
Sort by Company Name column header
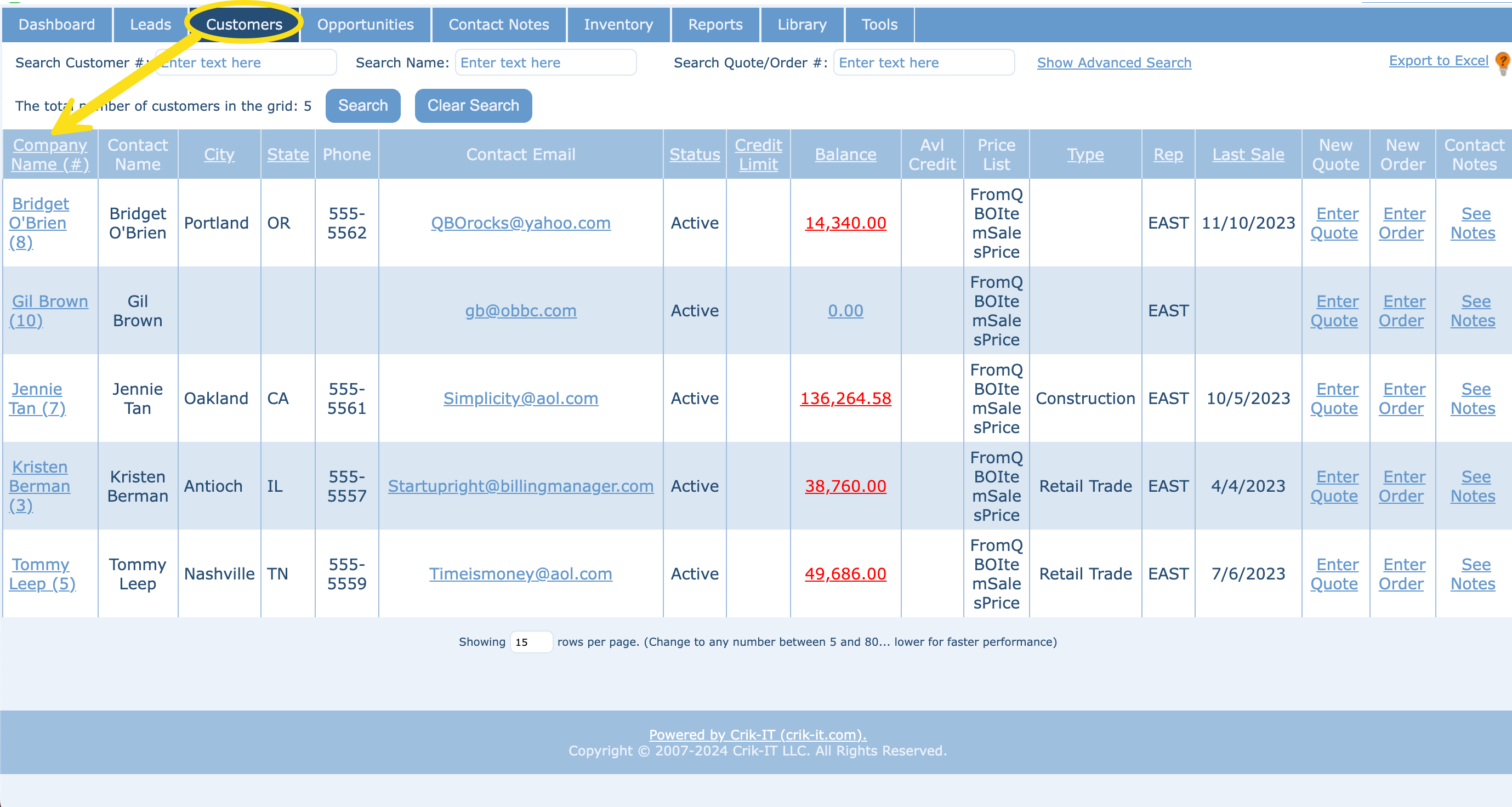pos(50,155)
